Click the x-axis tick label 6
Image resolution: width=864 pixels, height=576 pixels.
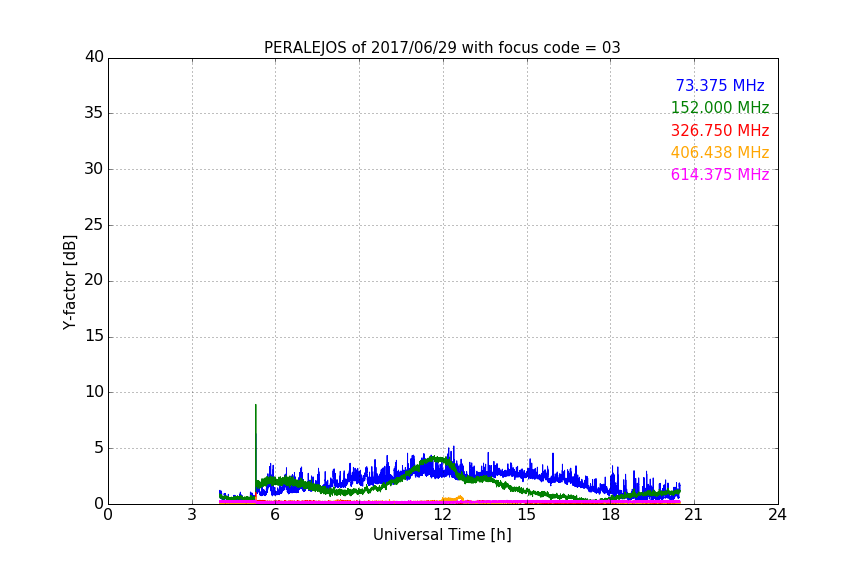275,515
